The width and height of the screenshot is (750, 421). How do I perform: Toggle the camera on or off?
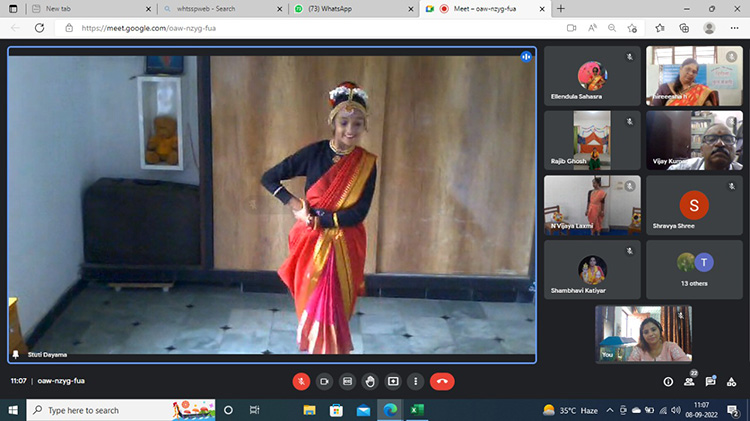[324, 381]
